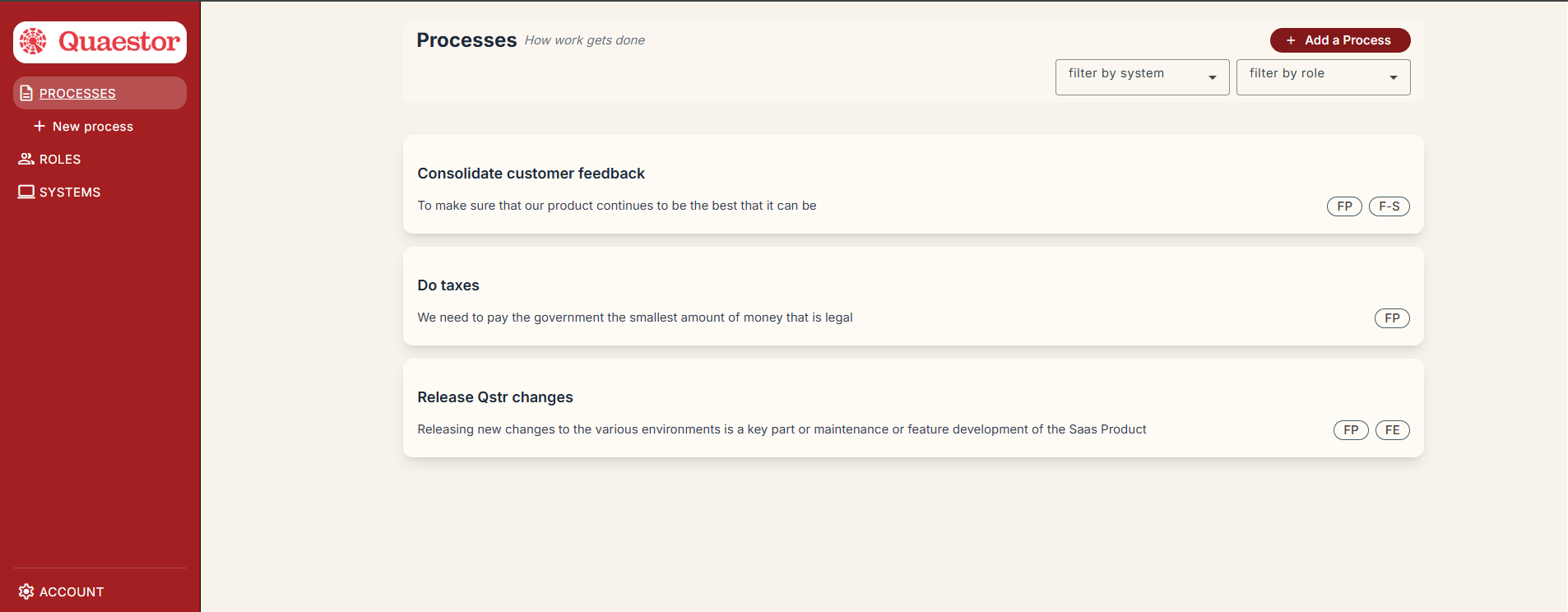Open the Do taxes process card

pyautogui.click(x=448, y=285)
